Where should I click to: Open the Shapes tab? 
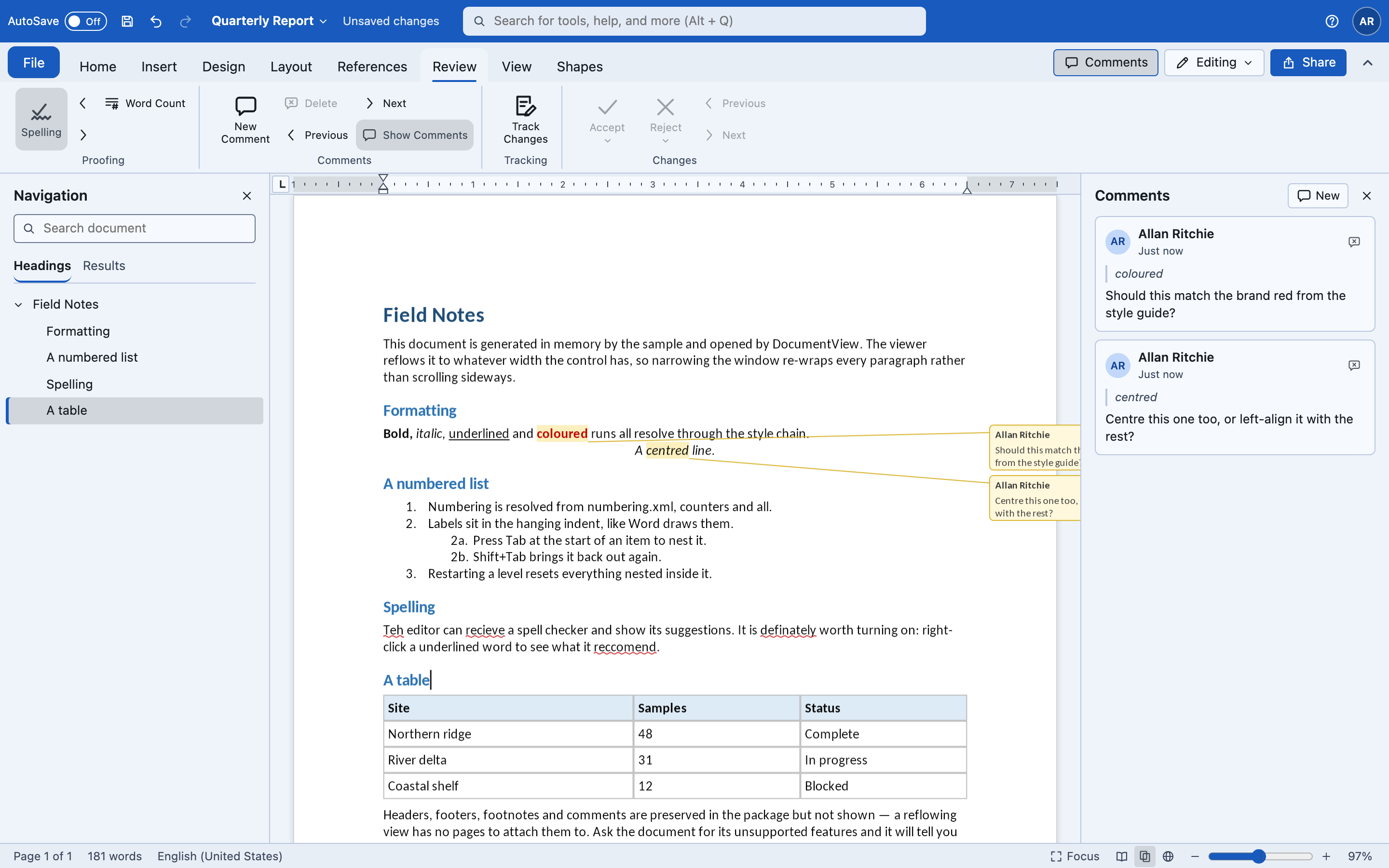point(580,67)
